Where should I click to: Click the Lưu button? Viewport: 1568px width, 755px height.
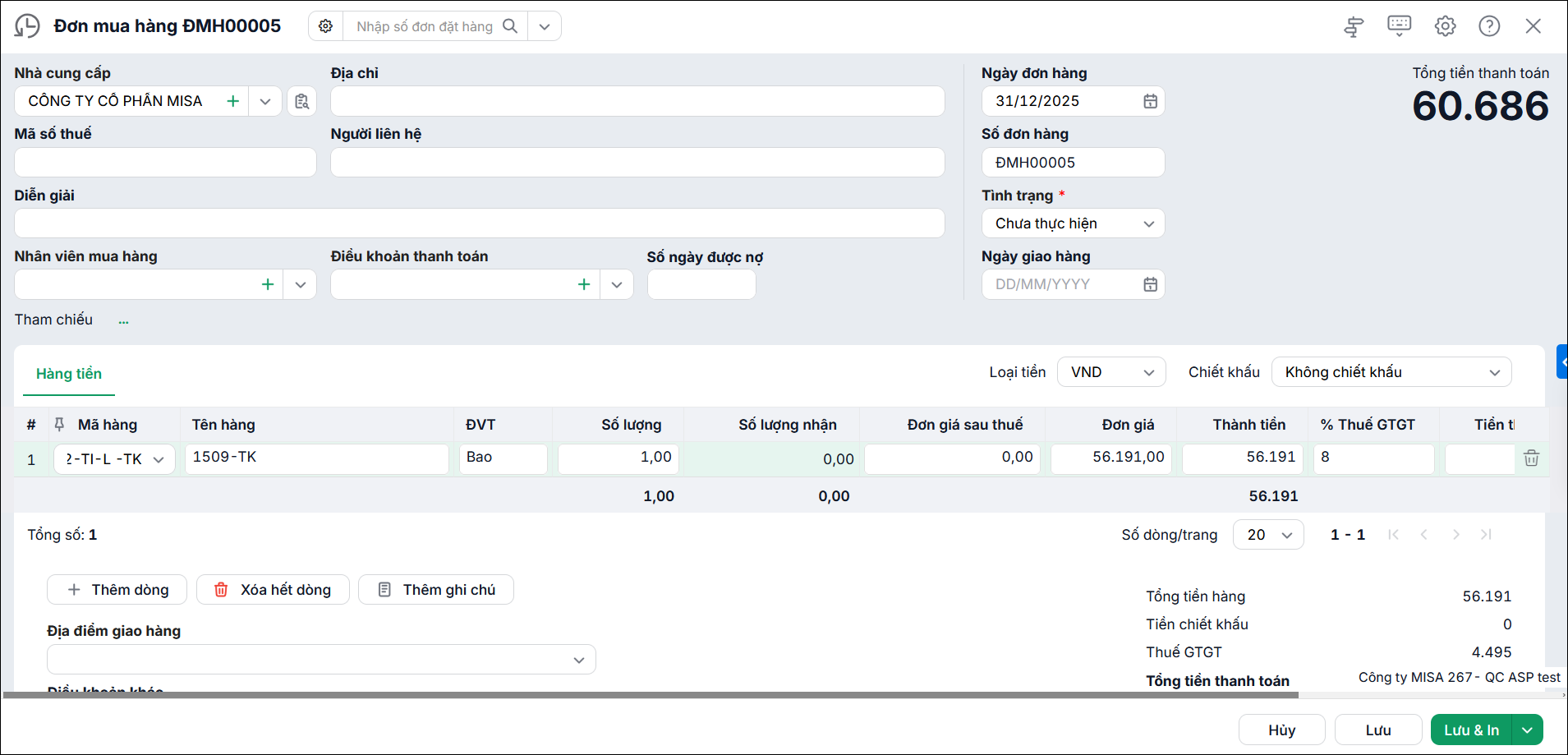tap(1378, 730)
